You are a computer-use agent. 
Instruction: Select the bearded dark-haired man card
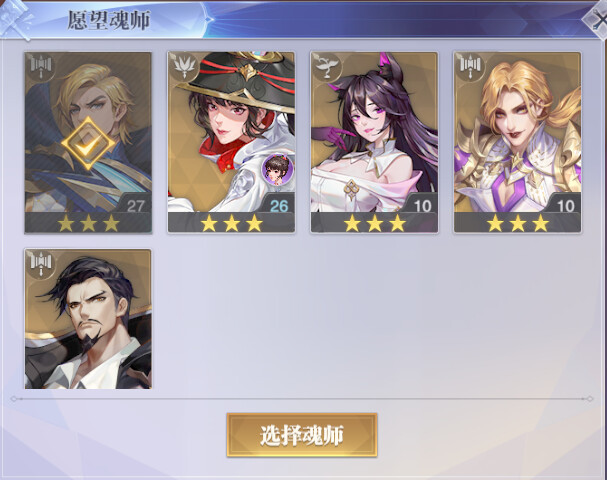coord(88,319)
